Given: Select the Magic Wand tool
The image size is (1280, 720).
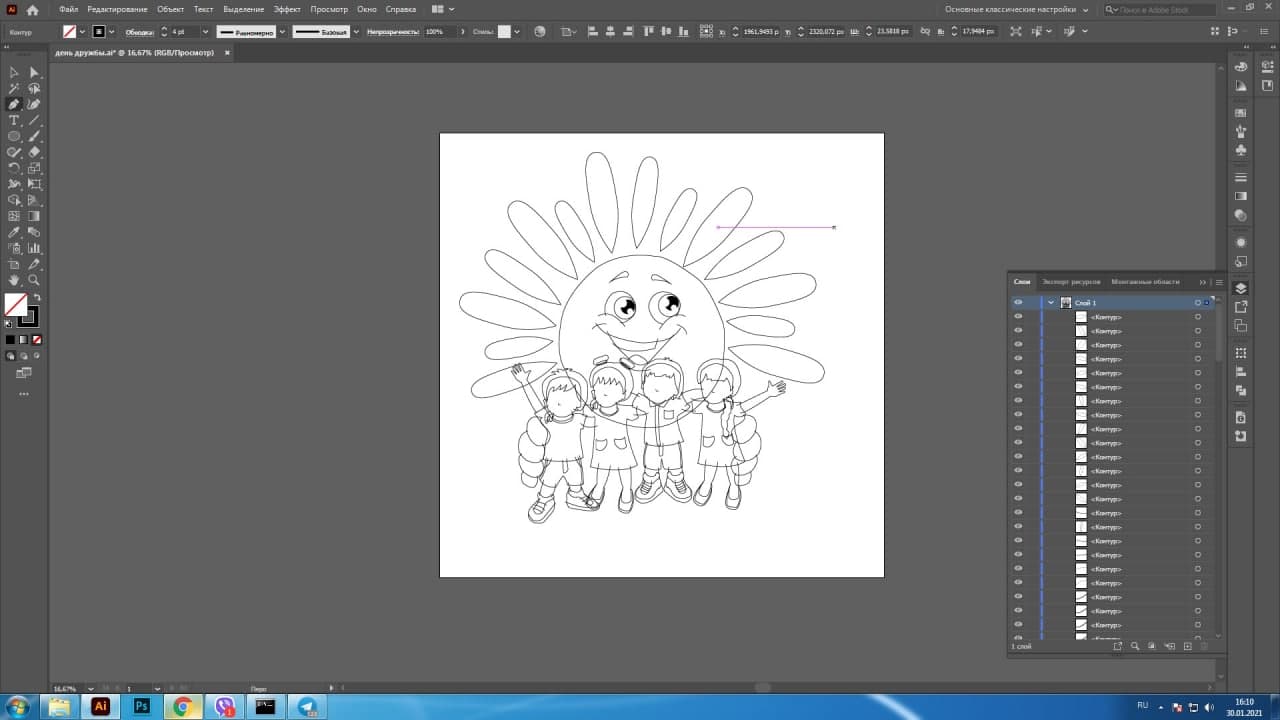Looking at the screenshot, I should [x=14, y=88].
